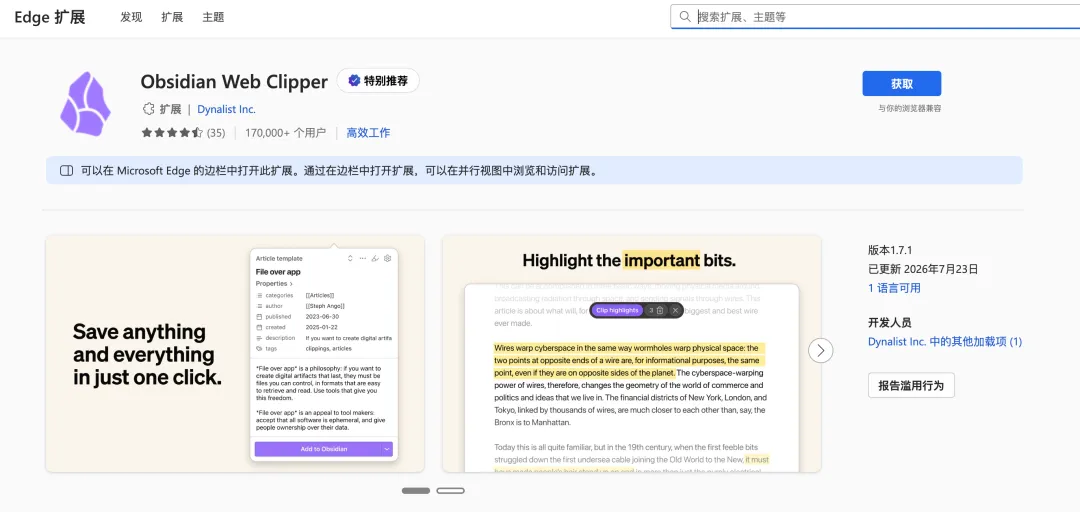The image size is (1080, 512).
Task: Click the Edge 扩展 title
Action: coord(50,17)
